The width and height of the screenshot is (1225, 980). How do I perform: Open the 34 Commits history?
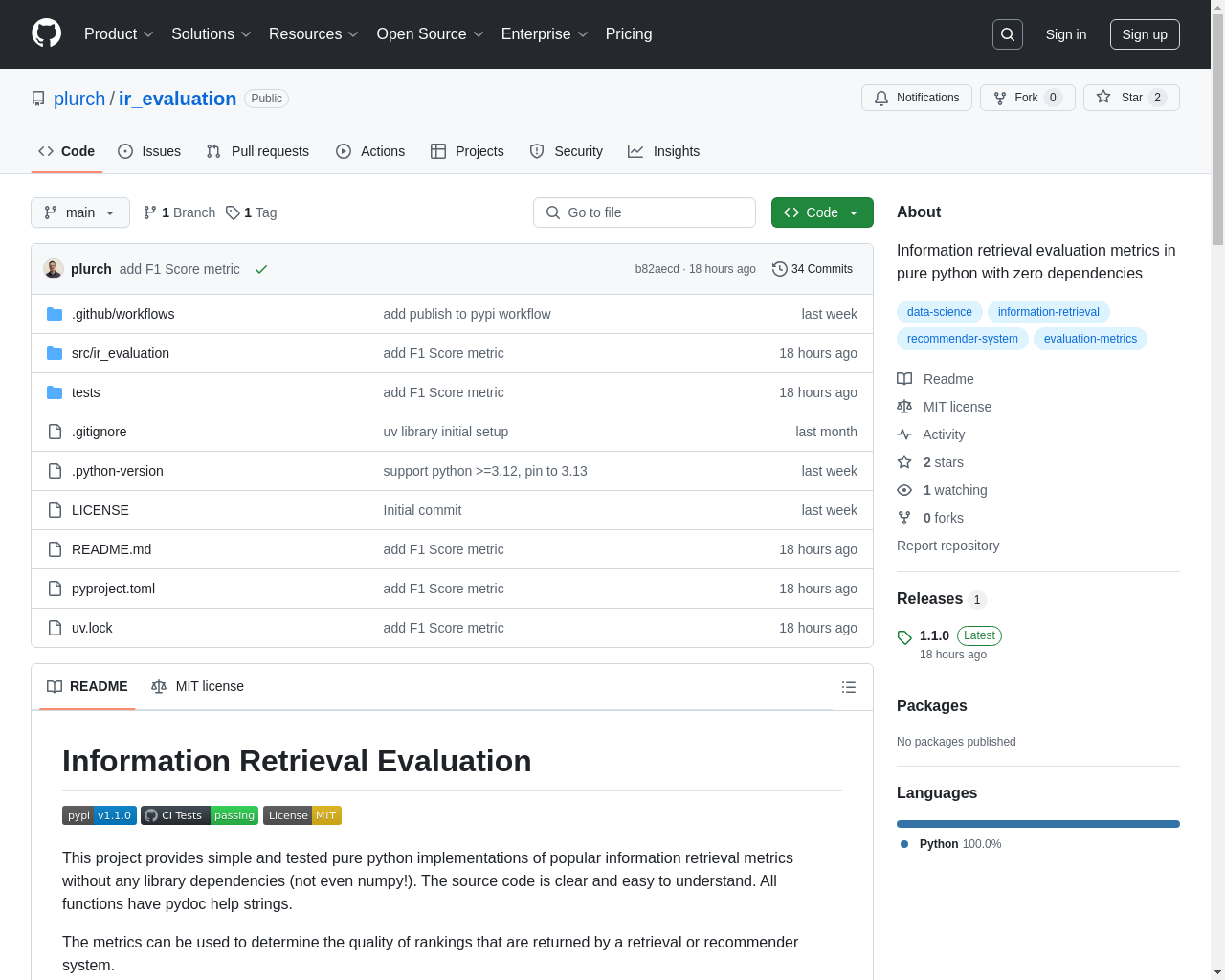[x=813, y=269]
